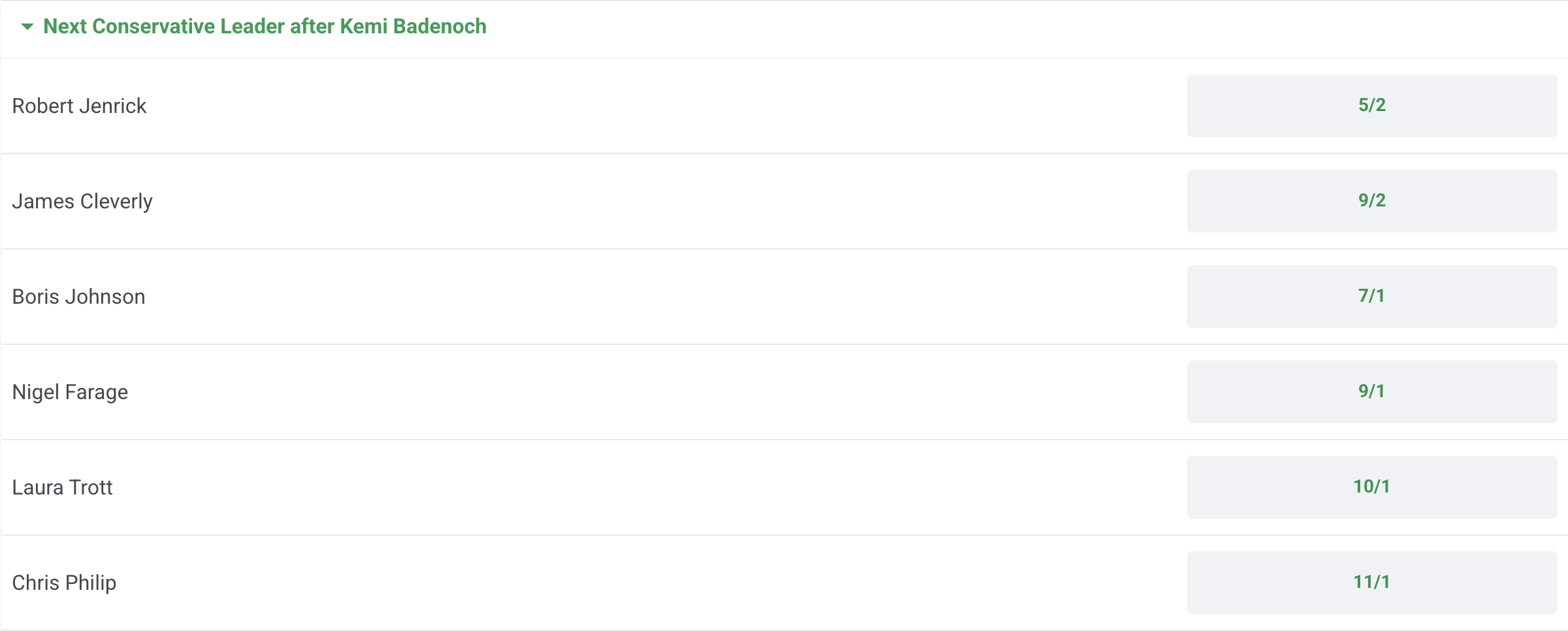The height and width of the screenshot is (631, 1568).
Task: Click the Chris Philip candidate name
Action: [x=64, y=583]
